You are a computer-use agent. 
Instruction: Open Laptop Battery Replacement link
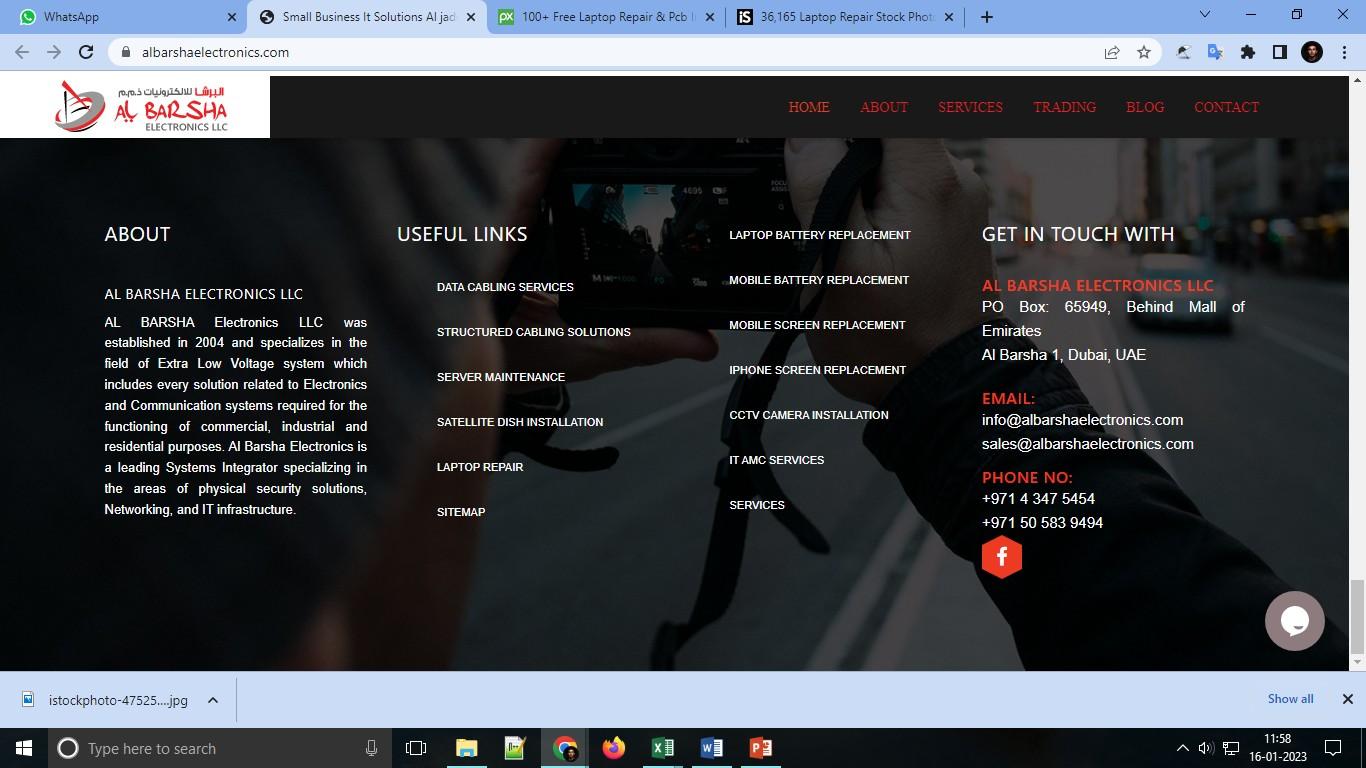820,235
